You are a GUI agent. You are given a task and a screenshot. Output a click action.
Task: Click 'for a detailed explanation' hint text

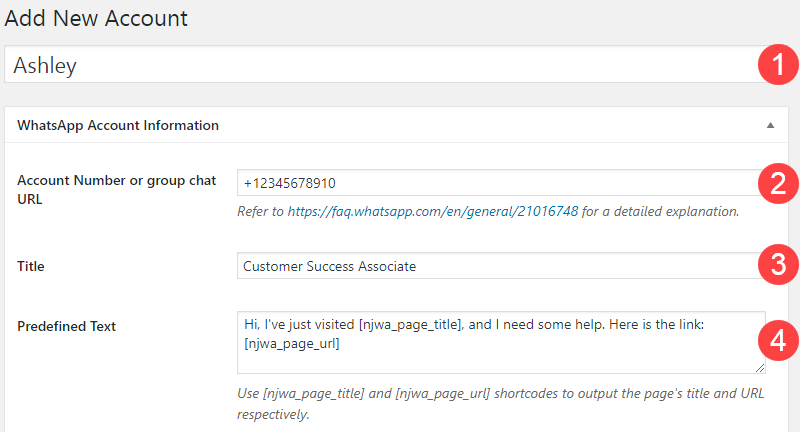coord(660,211)
